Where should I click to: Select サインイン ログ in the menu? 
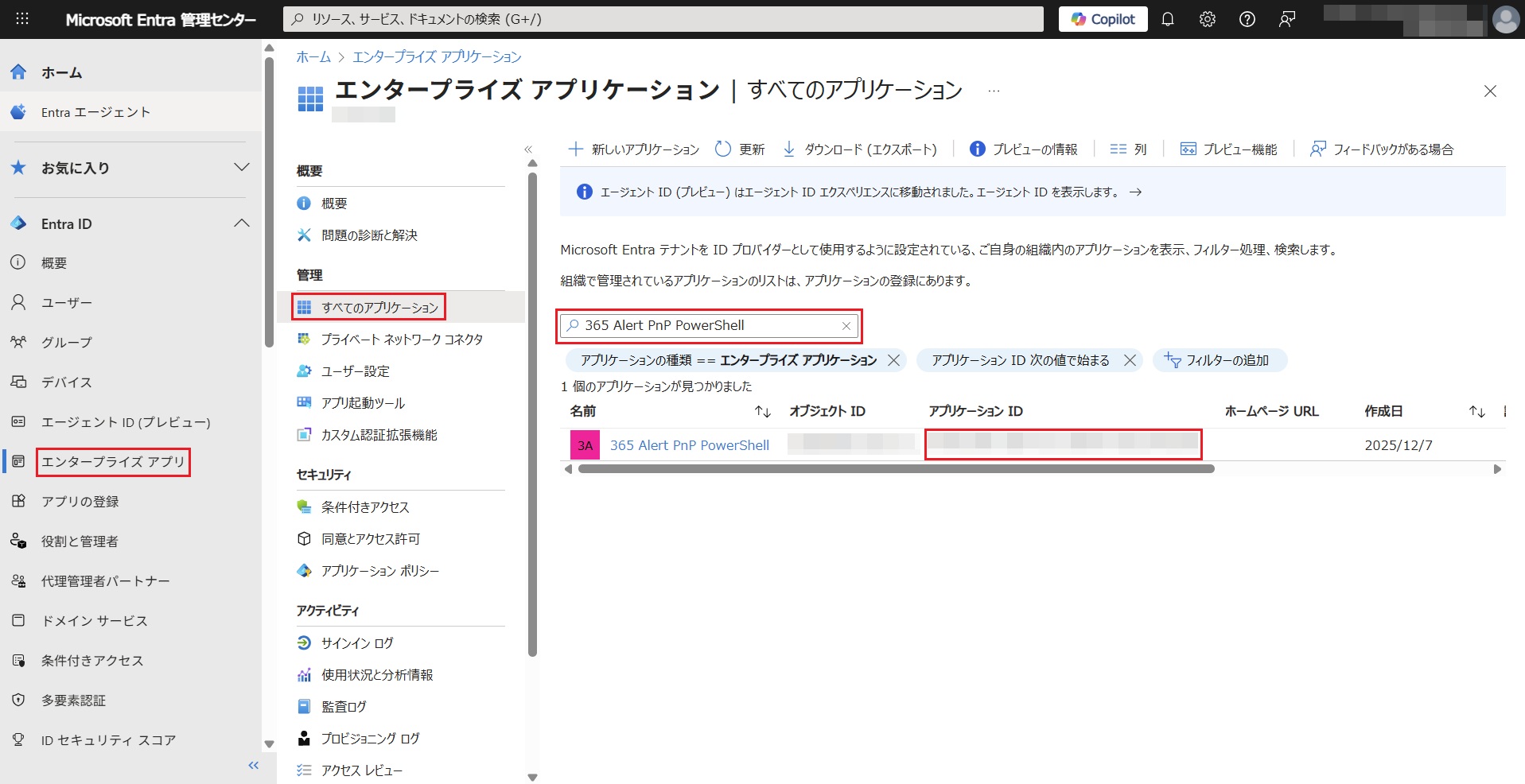(x=357, y=643)
